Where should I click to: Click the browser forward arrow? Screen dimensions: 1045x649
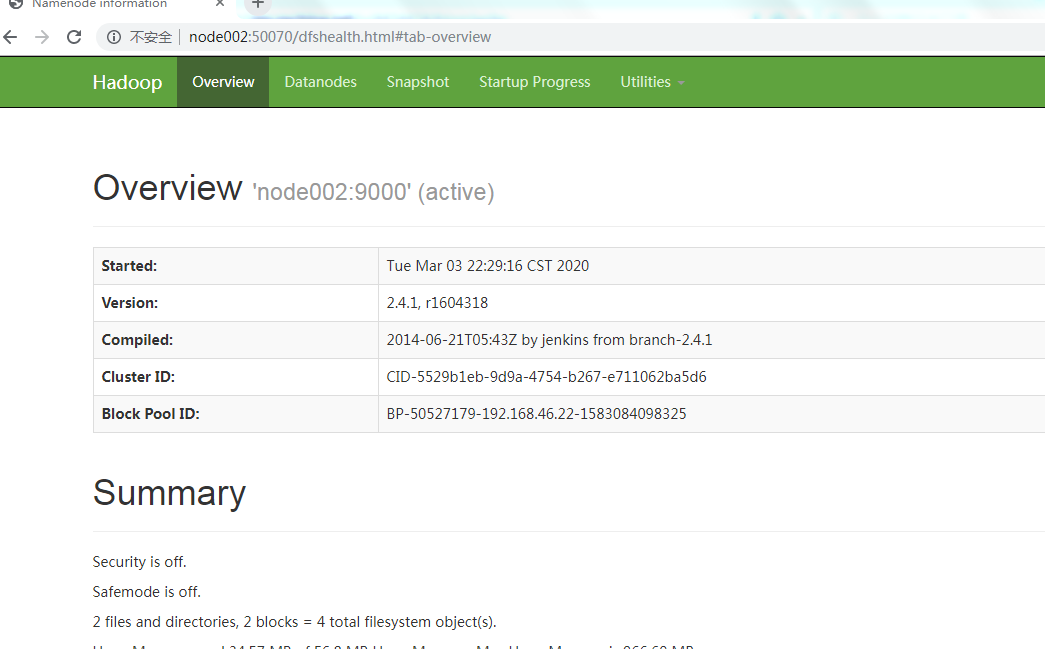tap(42, 37)
